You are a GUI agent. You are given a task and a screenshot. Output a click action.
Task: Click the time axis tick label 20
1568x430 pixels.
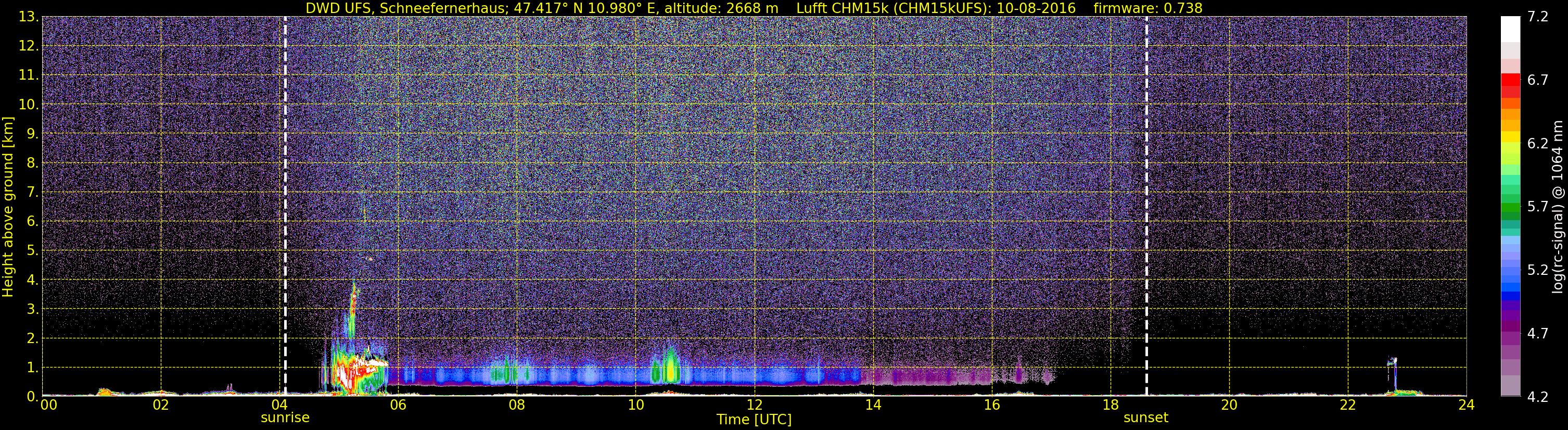coord(1229,406)
